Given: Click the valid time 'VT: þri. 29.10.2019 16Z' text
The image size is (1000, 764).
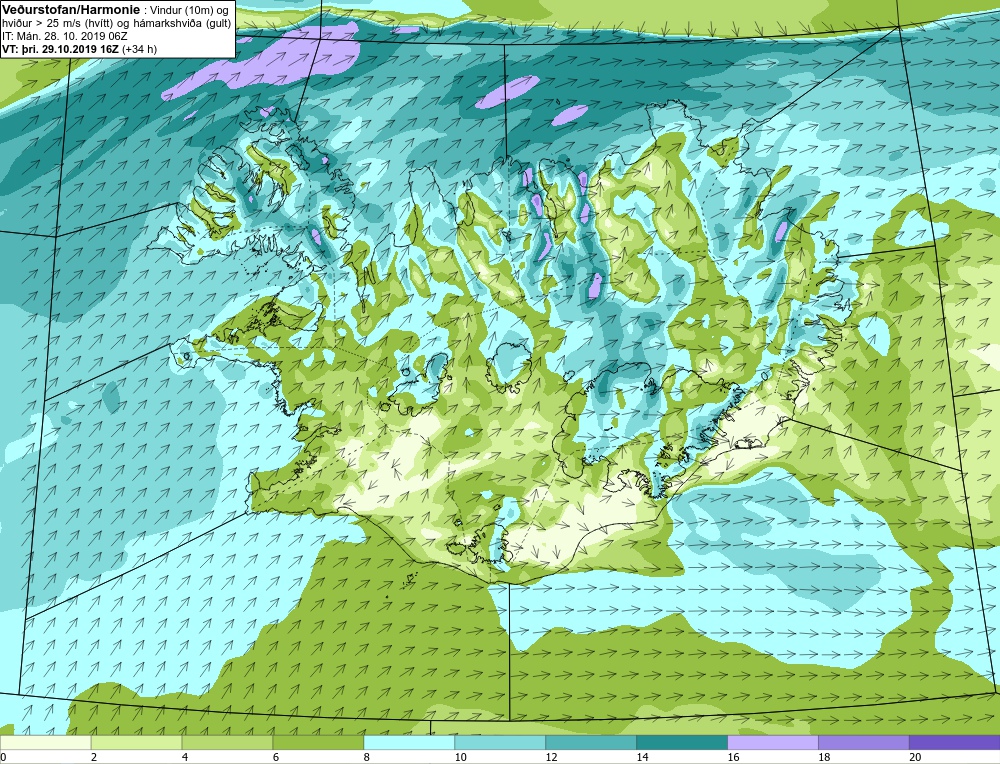Looking at the screenshot, I should [61, 48].
